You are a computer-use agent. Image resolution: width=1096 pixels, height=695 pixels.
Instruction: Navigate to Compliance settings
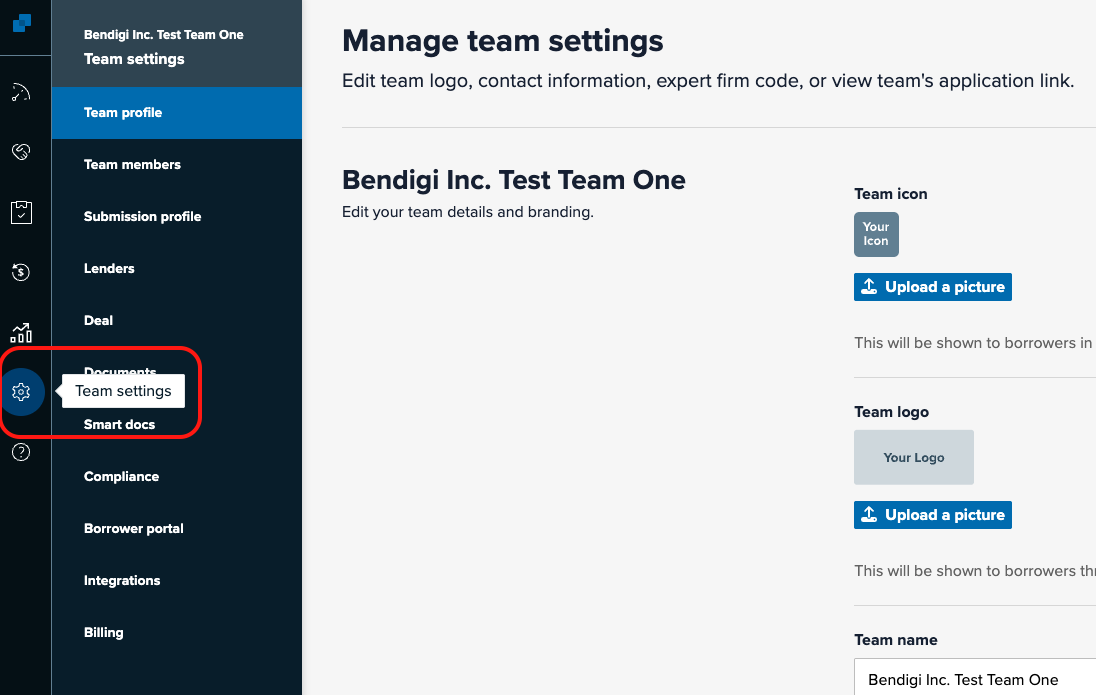[x=121, y=477]
